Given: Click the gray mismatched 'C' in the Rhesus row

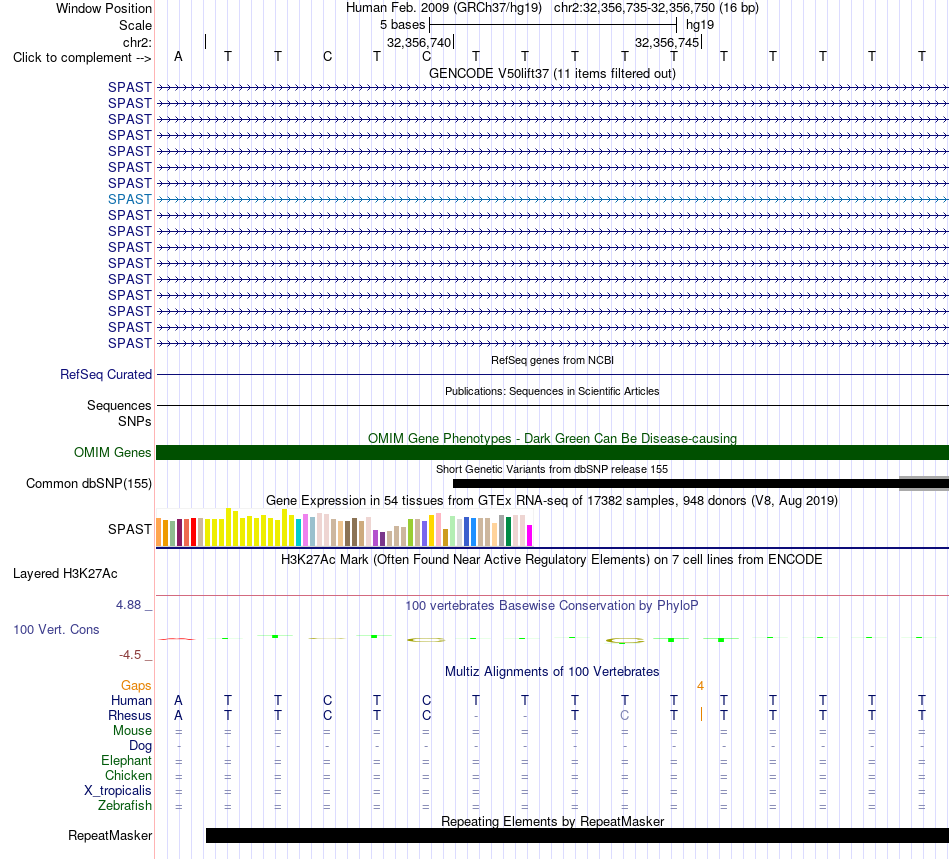Looking at the screenshot, I should [625, 715].
